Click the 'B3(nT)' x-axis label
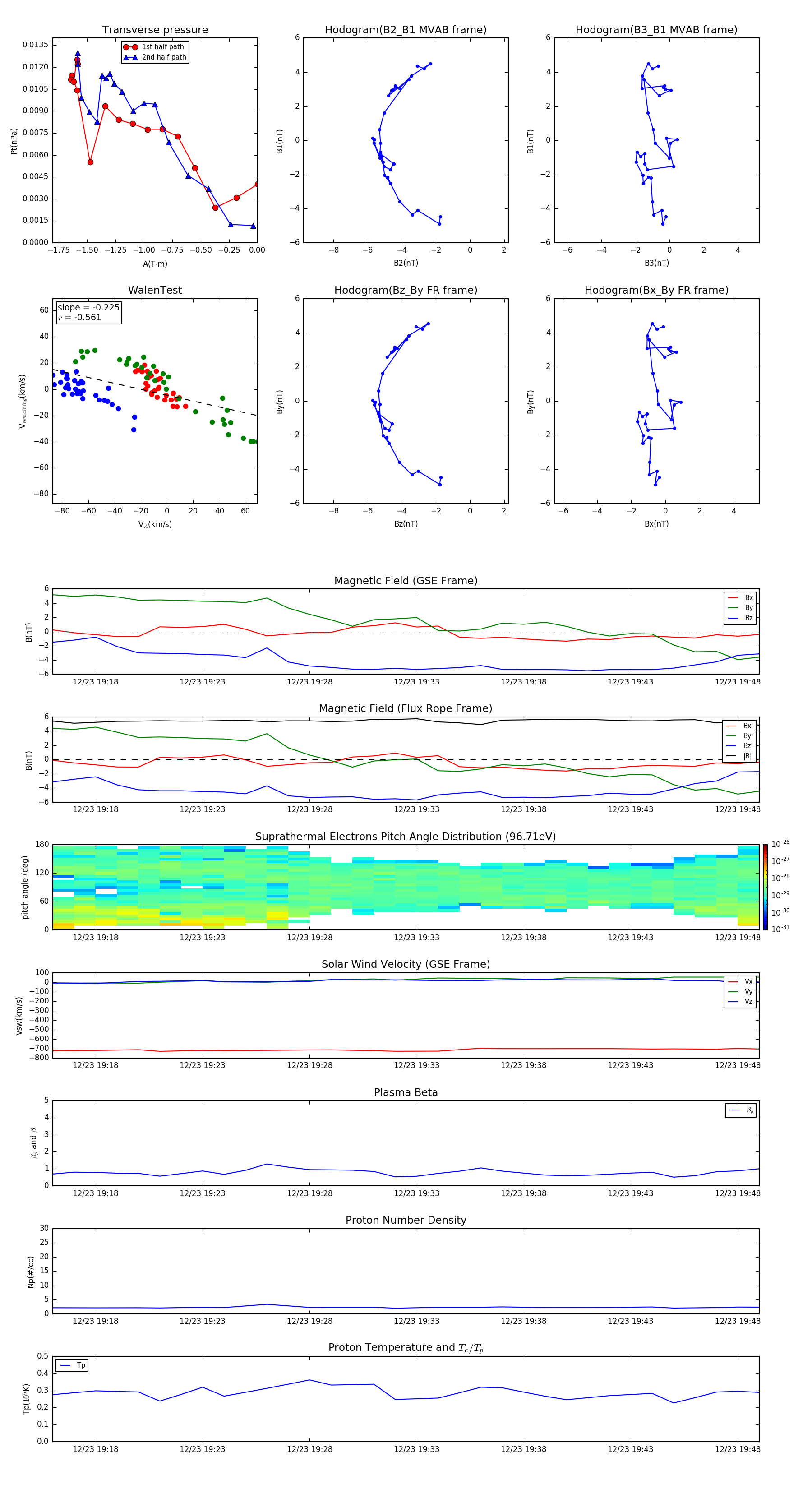The height and width of the screenshot is (1489, 812). [656, 263]
